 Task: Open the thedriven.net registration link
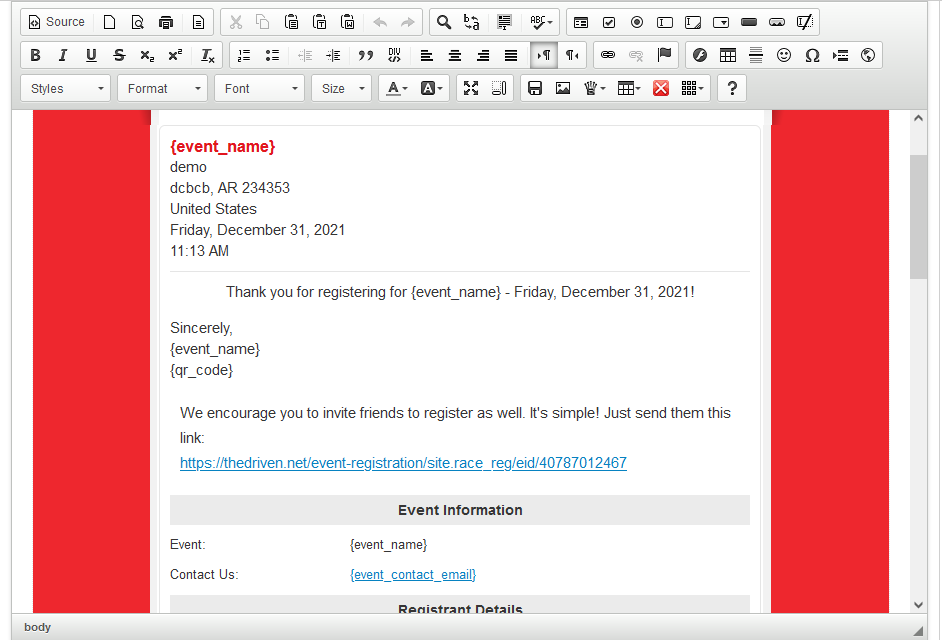403,463
